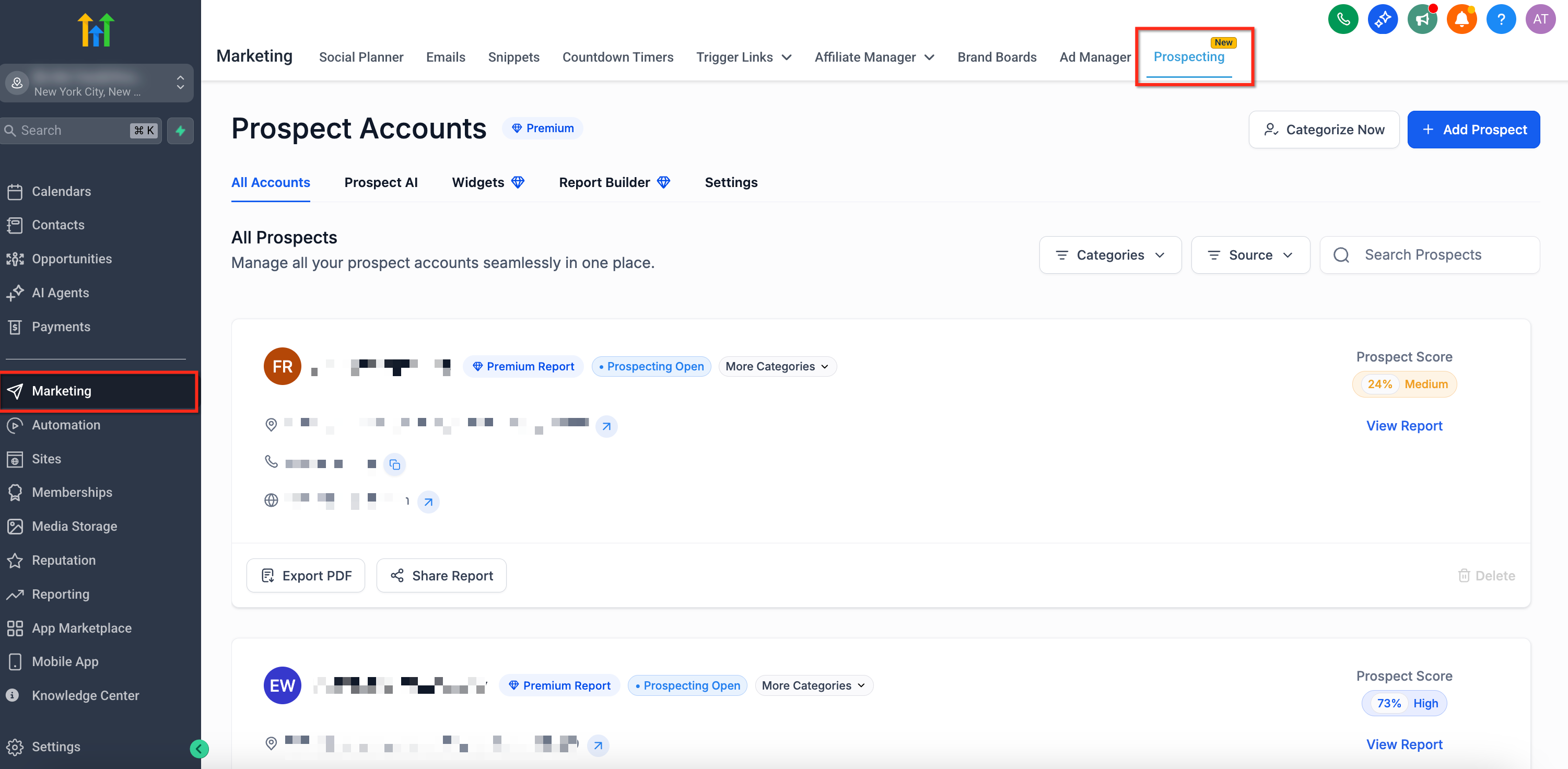1568x769 pixels.
Task: Expand the Categories filter dropdown
Action: pos(1109,255)
